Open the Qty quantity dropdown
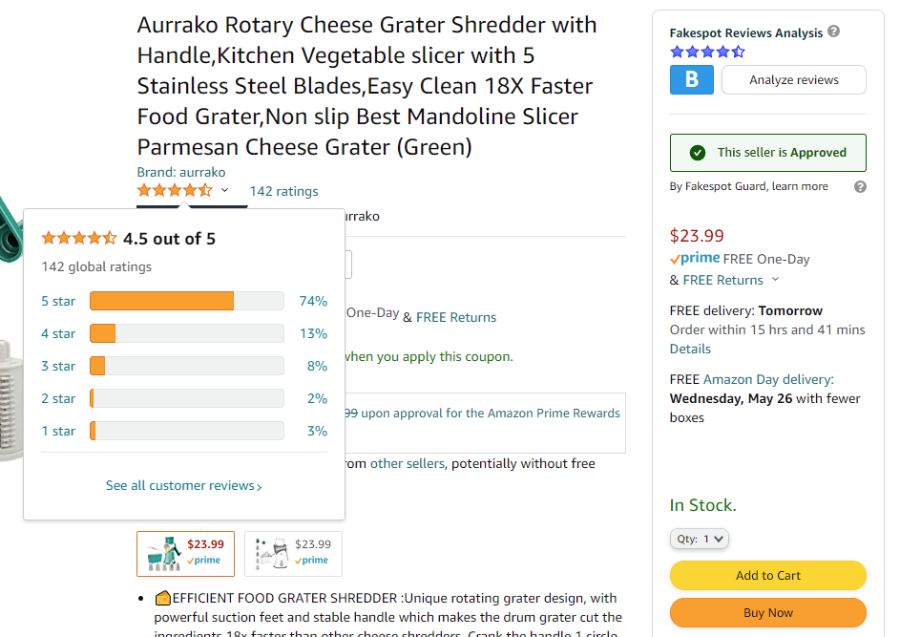This screenshot has width=900, height=637. (x=699, y=539)
